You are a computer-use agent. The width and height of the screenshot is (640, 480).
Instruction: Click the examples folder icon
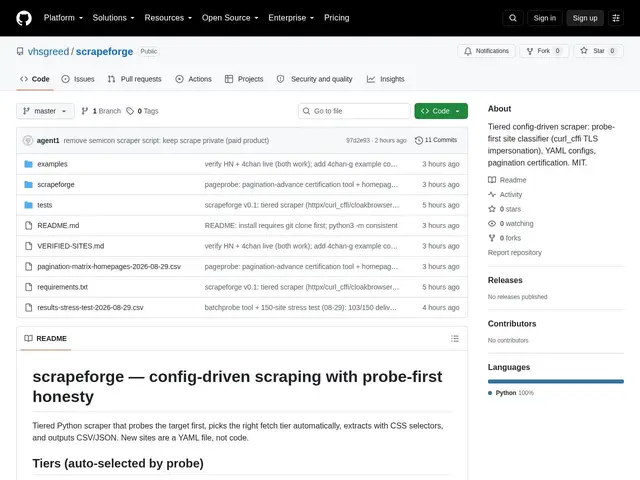click(28, 164)
